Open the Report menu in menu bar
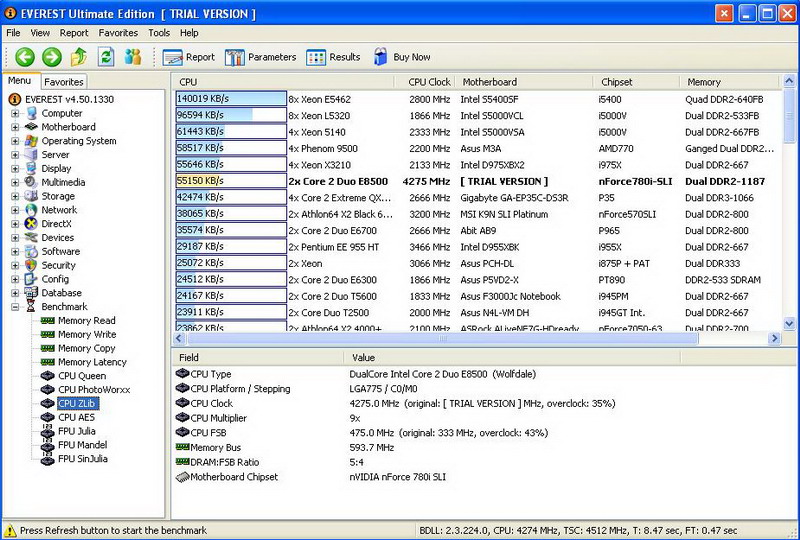 74,33
